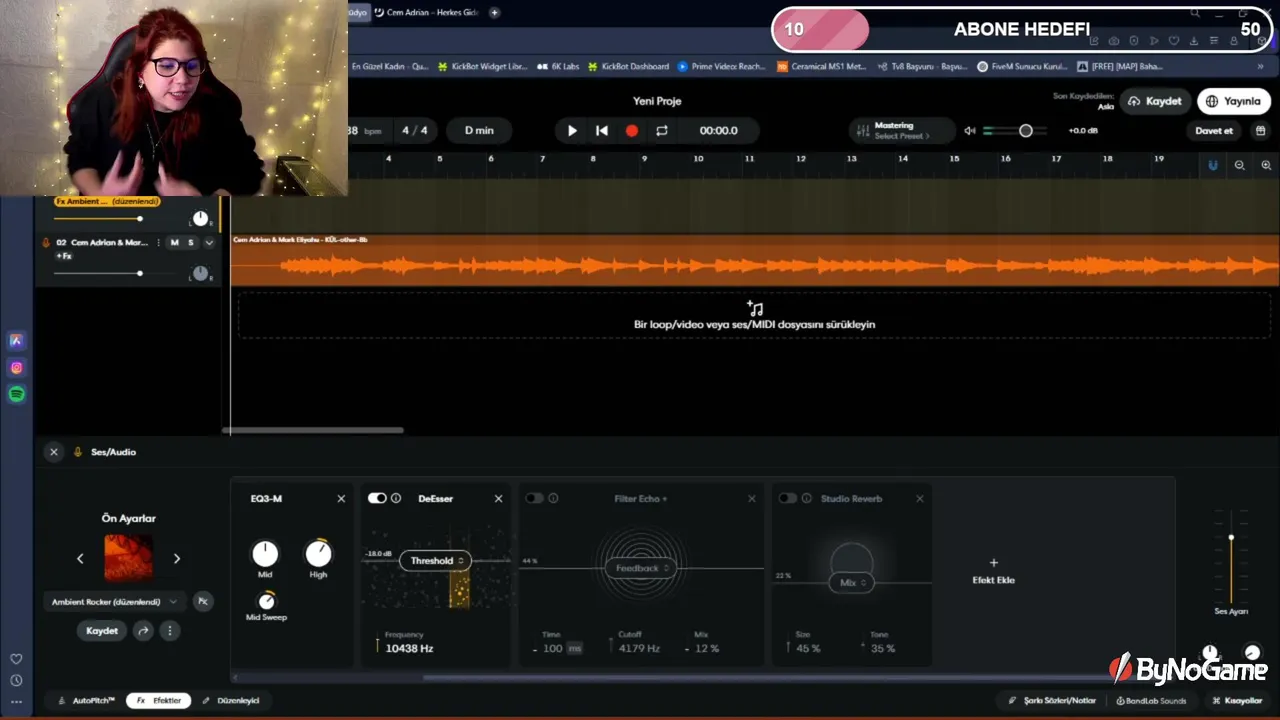Close the Ses/Audio bottom panel
Image resolution: width=1280 pixels, height=720 pixels.
tap(54, 452)
